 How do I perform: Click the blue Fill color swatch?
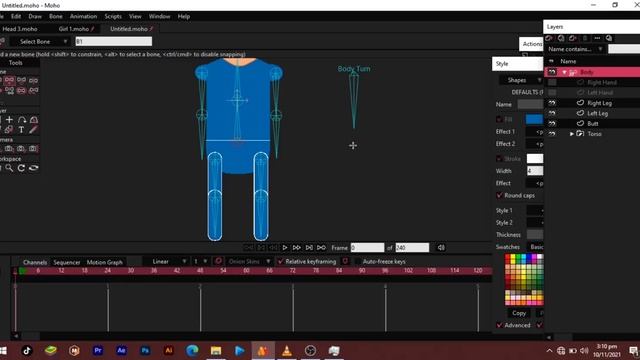(x=534, y=119)
